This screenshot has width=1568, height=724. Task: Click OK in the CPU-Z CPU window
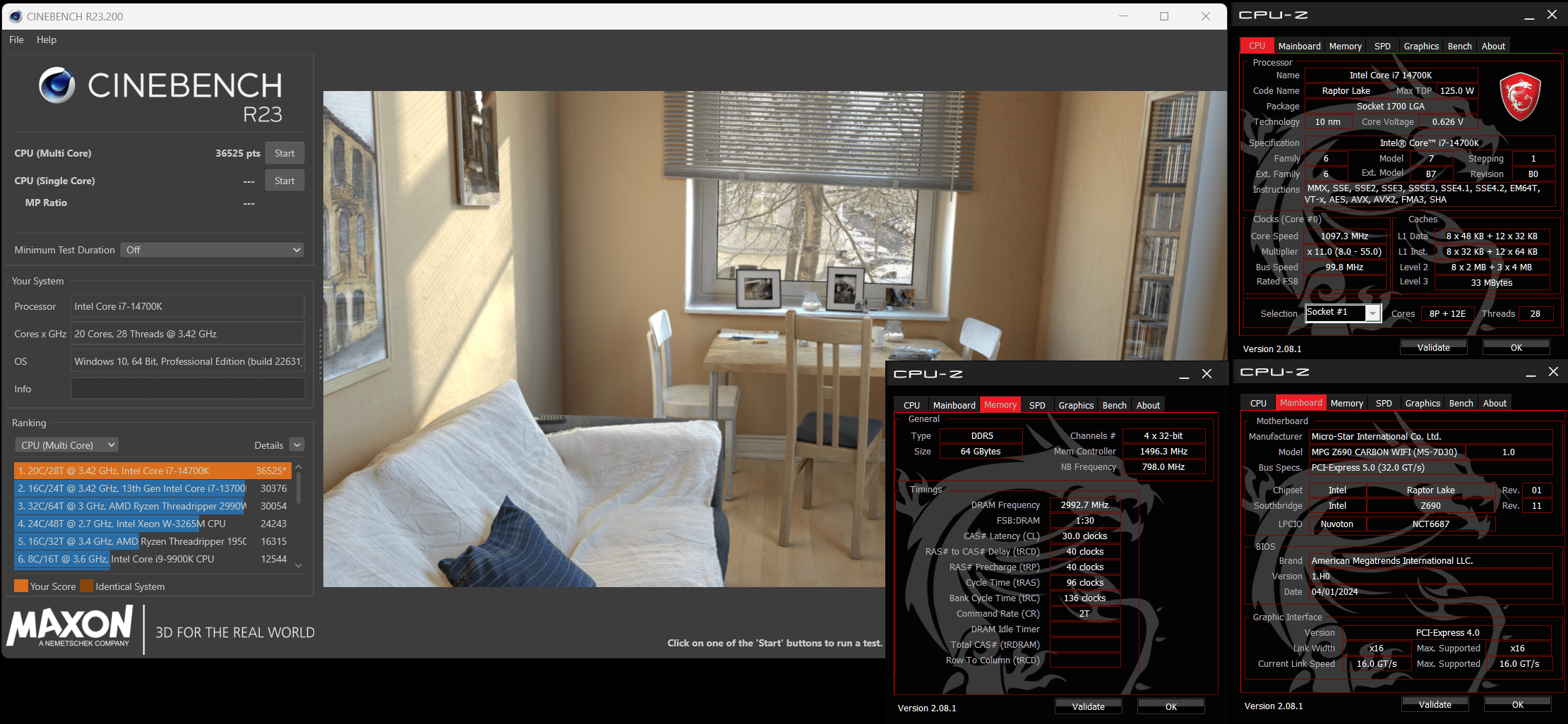click(1516, 347)
